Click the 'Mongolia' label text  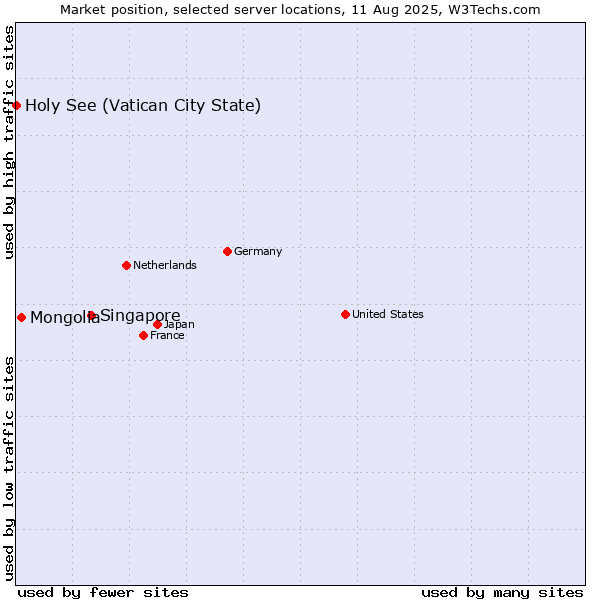(65, 318)
